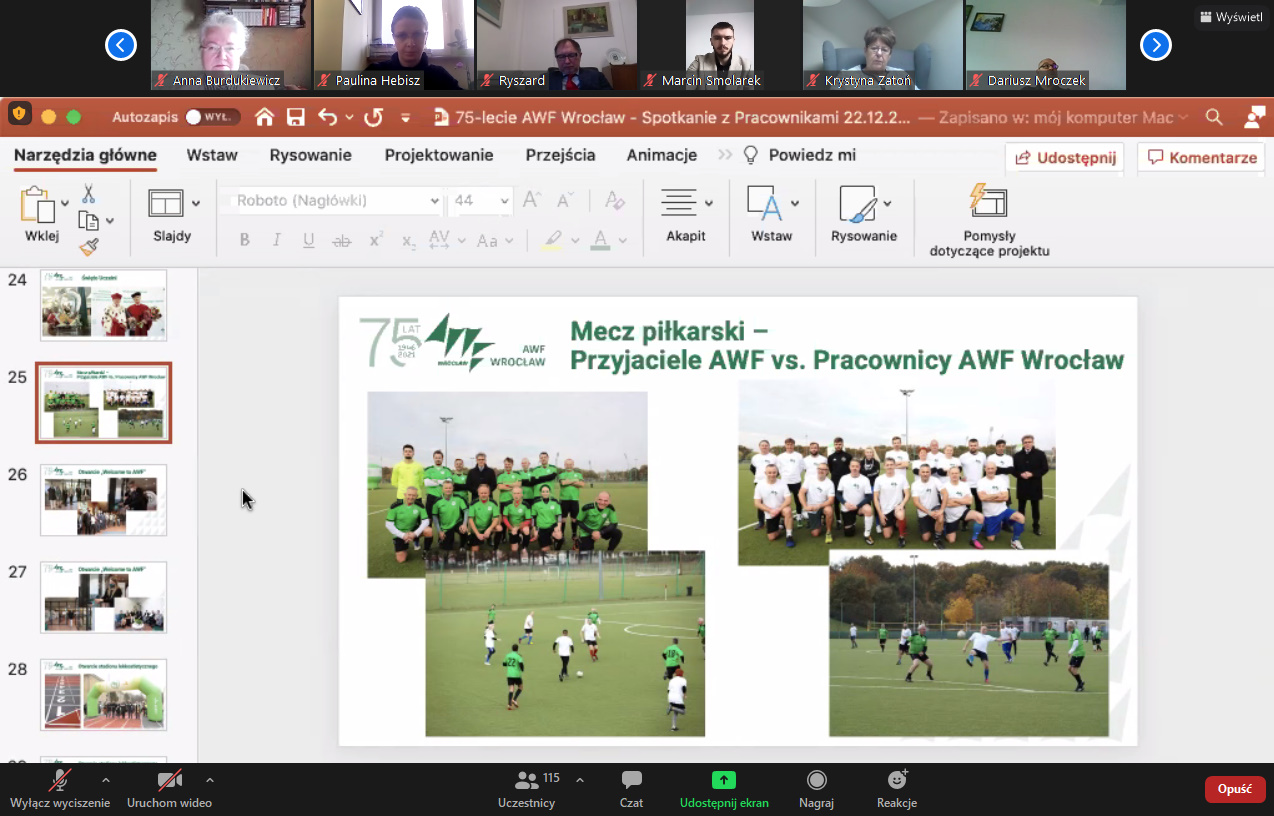Show previous participants with left arrow
Image resolution: width=1274 pixels, height=816 pixels.
[121, 44]
